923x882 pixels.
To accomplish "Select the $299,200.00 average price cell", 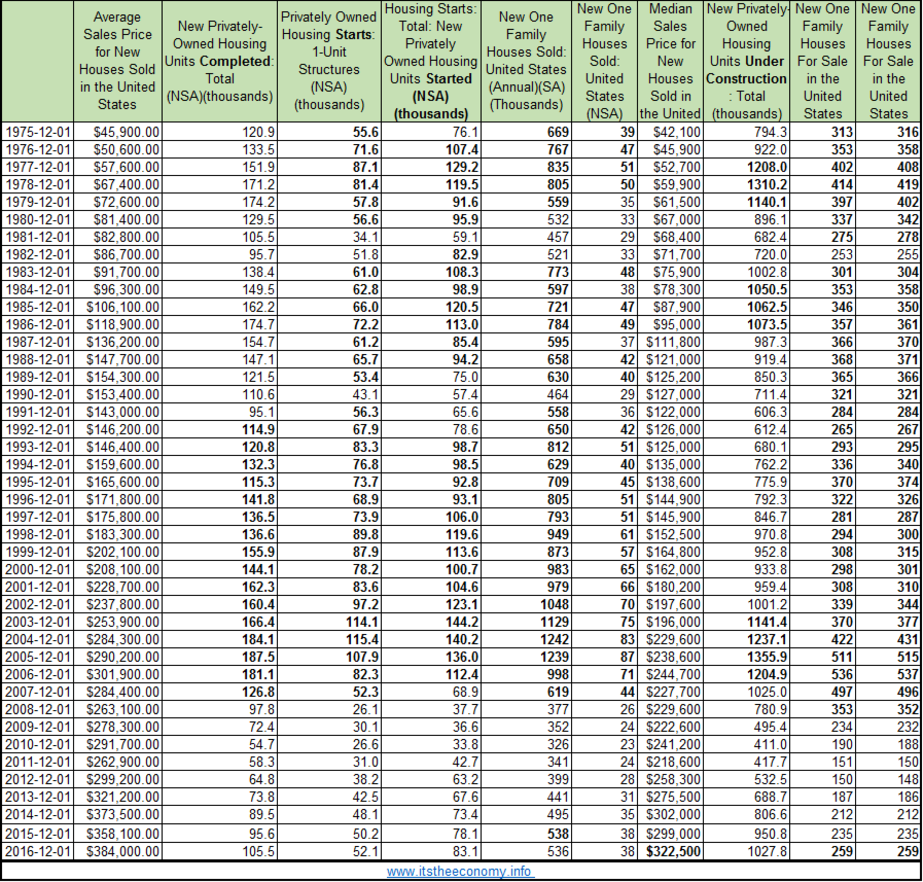I will click(118, 779).
